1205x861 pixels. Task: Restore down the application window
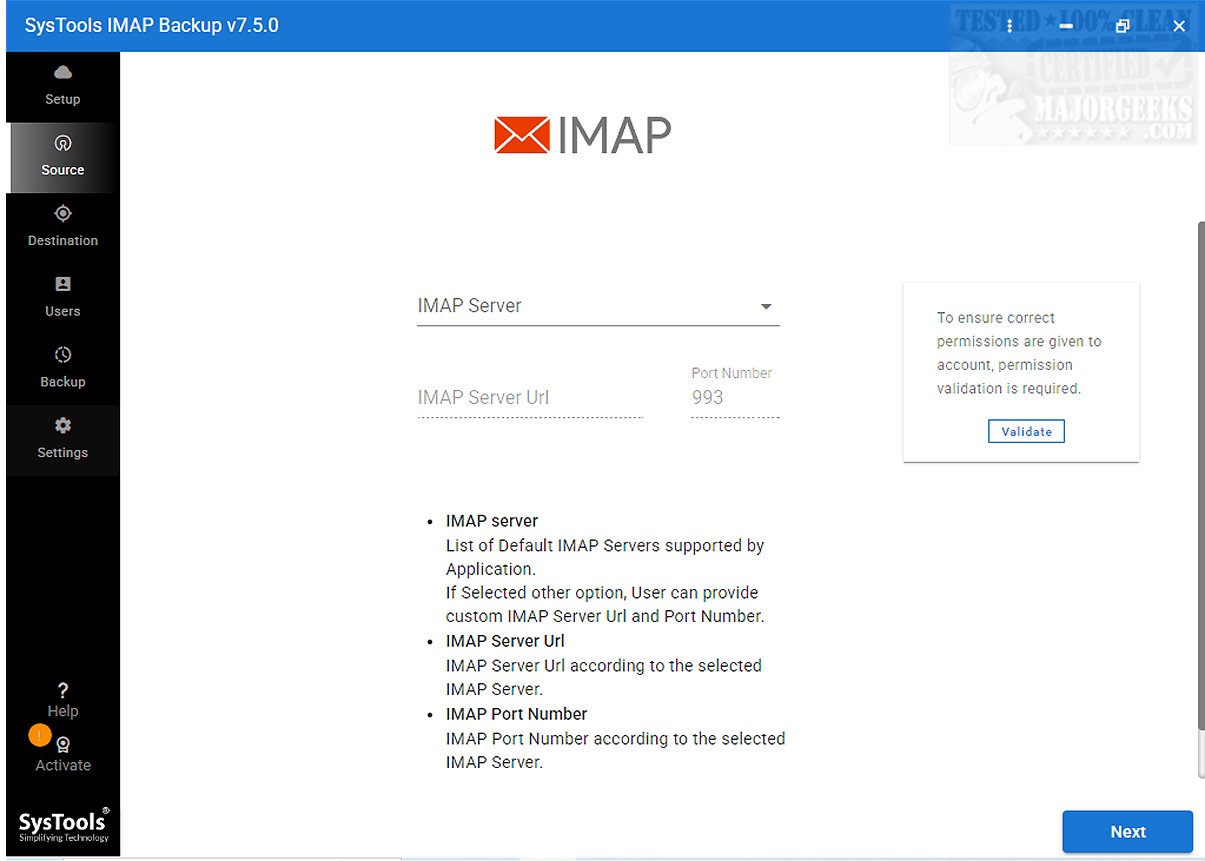pos(1123,27)
